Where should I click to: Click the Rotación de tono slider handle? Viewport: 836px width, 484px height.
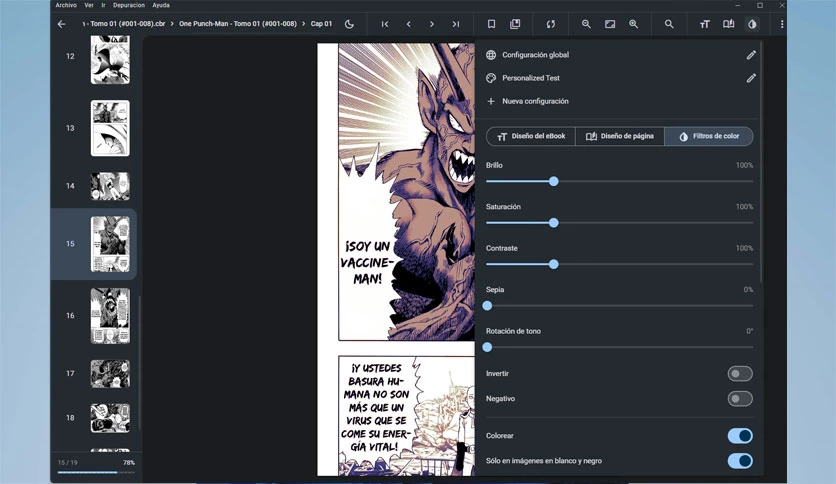point(487,347)
